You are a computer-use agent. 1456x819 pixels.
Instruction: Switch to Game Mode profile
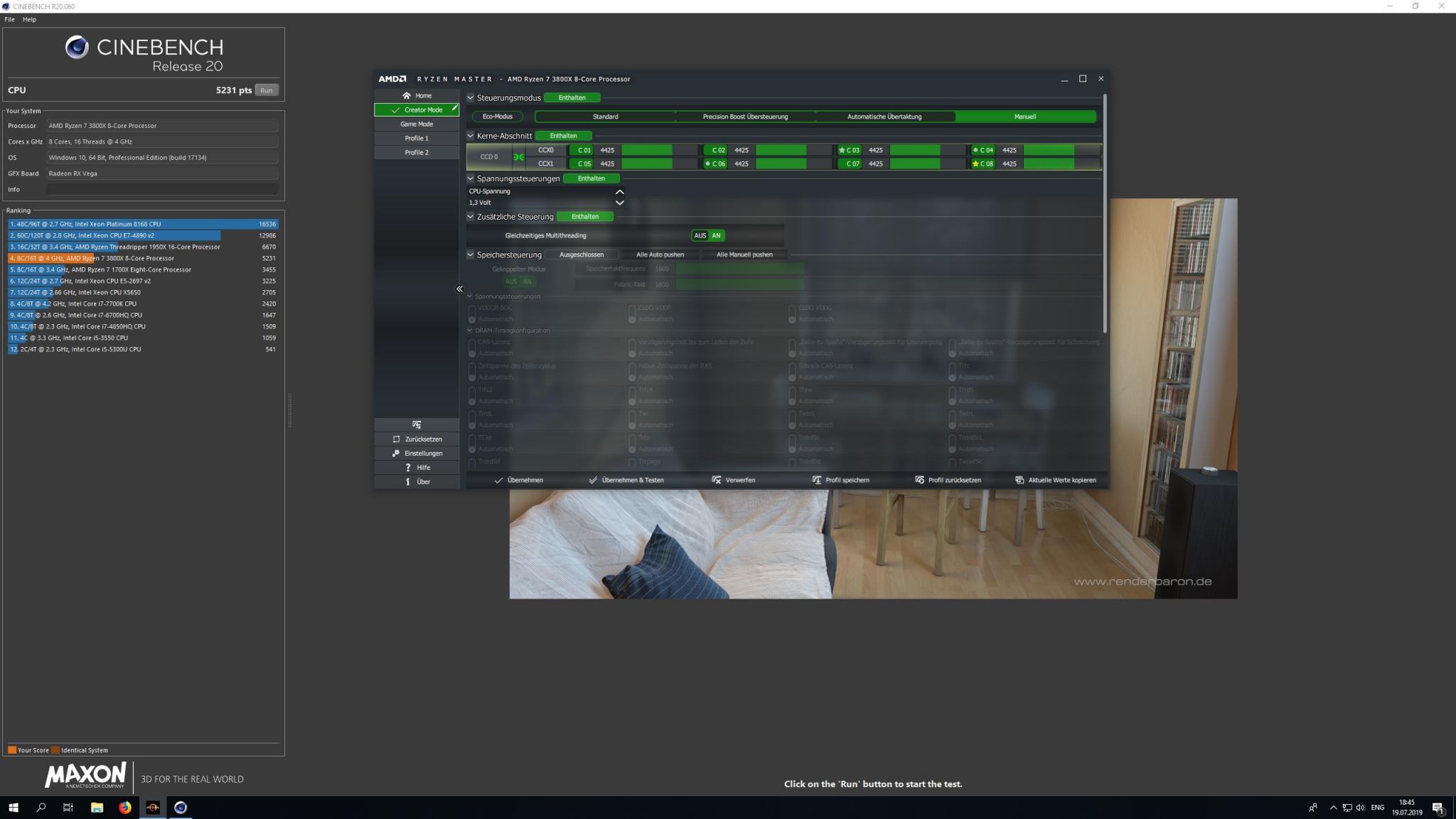pyautogui.click(x=417, y=124)
